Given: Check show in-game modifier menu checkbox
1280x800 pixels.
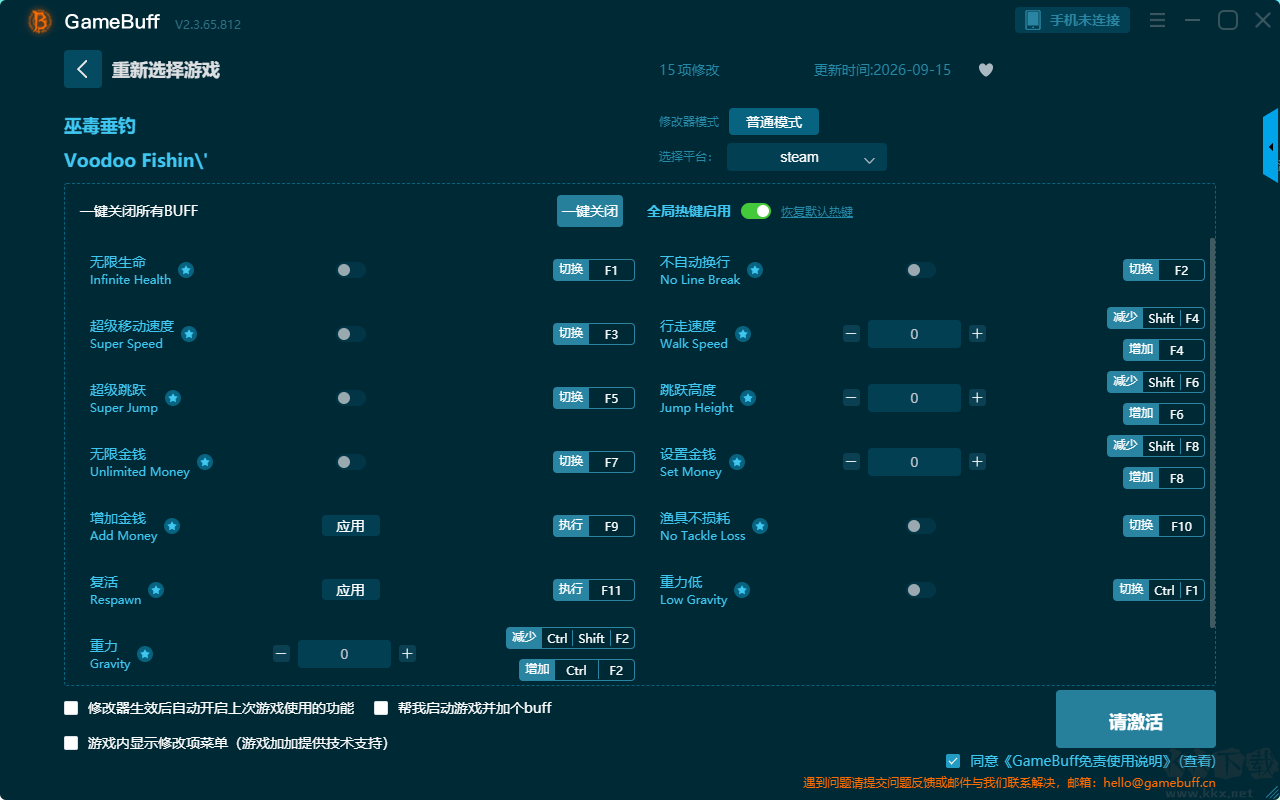Looking at the screenshot, I should click(x=71, y=743).
